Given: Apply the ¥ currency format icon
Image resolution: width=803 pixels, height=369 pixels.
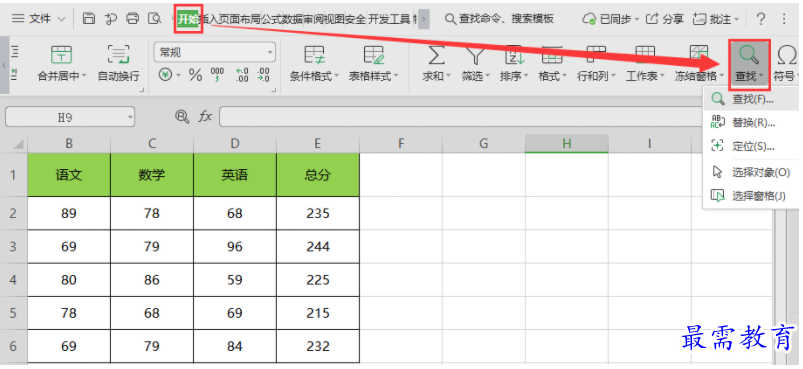Looking at the screenshot, I should tap(165, 76).
